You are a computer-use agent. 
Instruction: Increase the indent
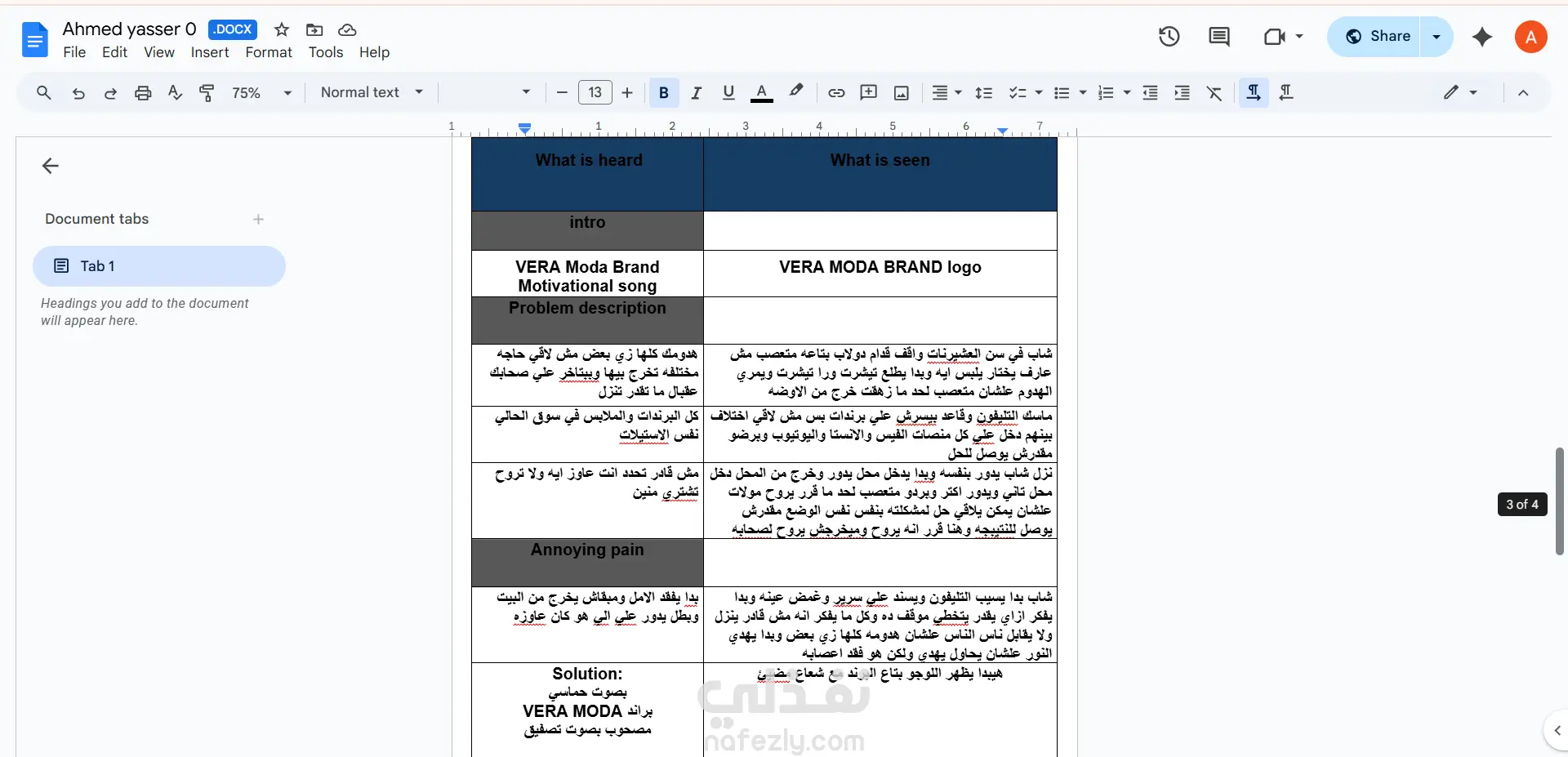(x=1182, y=93)
